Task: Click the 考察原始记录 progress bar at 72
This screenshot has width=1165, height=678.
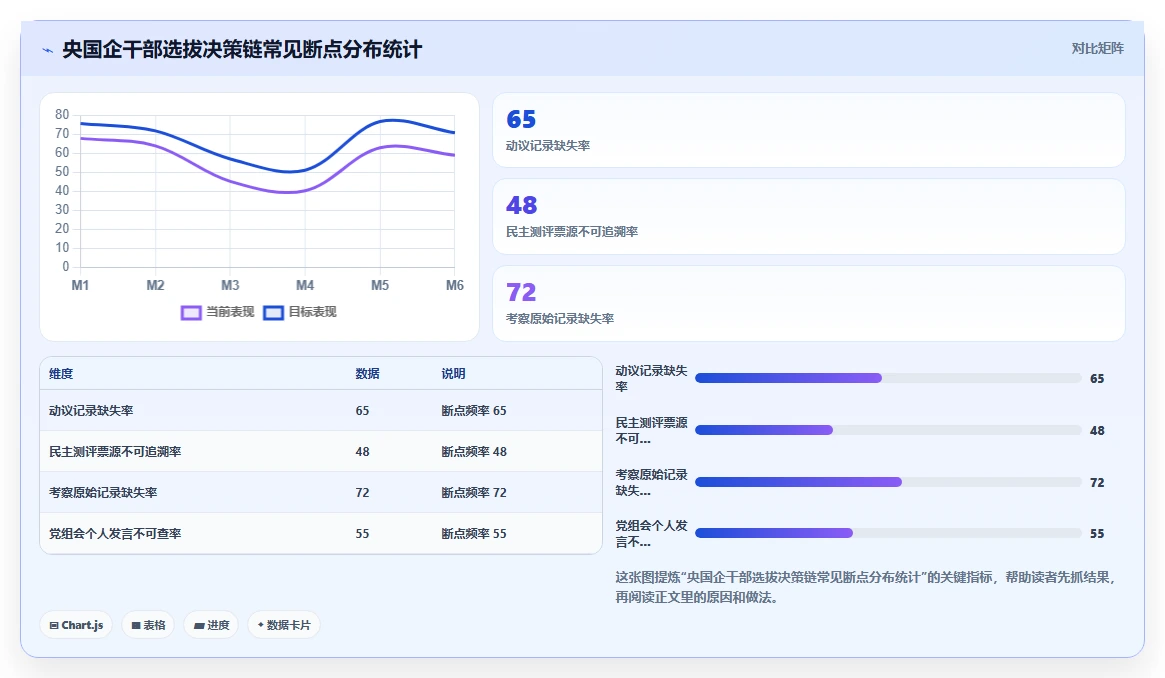Action: pyautogui.click(x=888, y=482)
